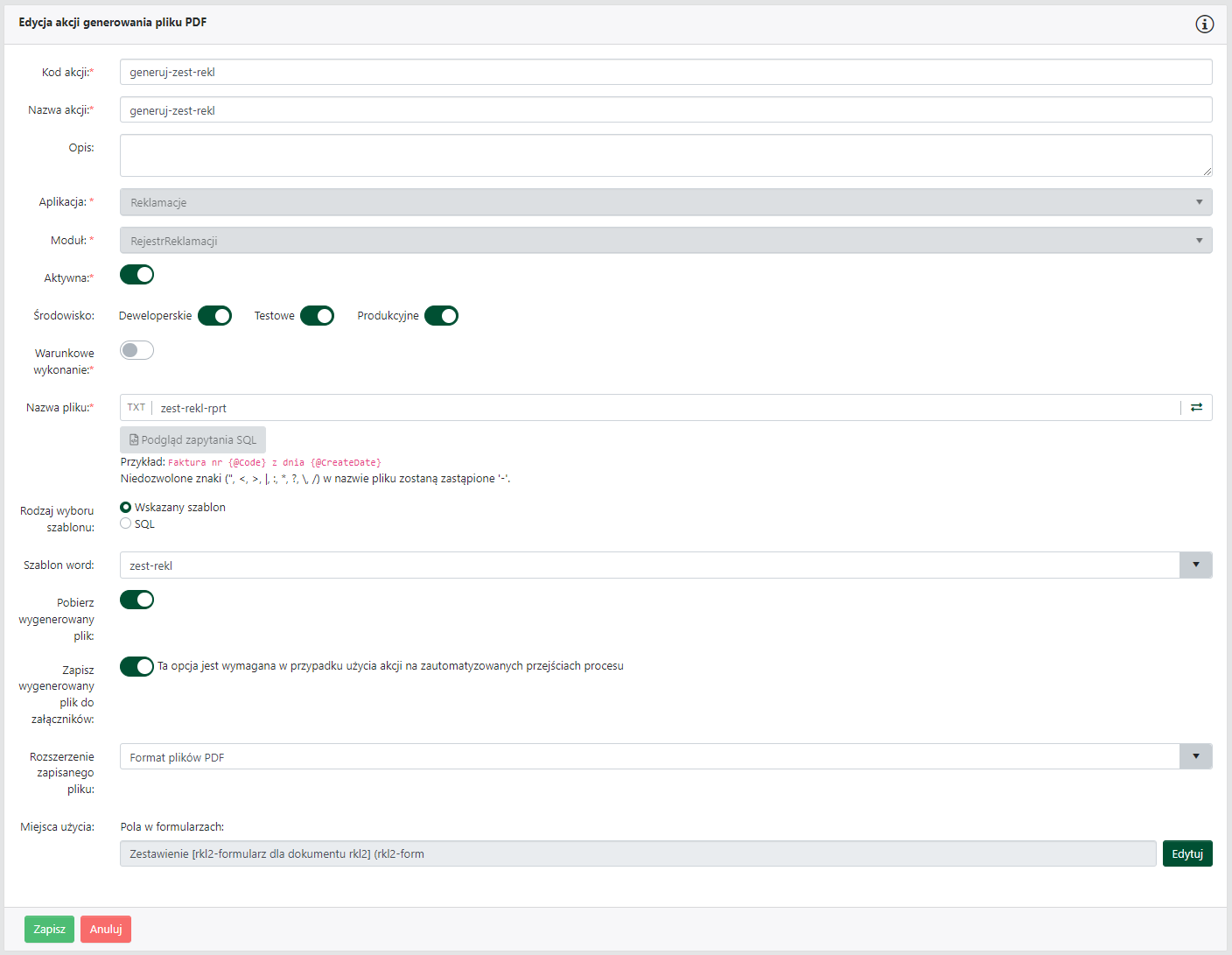Click into the Opis text area
This screenshot has width=1232, height=955.
point(665,156)
